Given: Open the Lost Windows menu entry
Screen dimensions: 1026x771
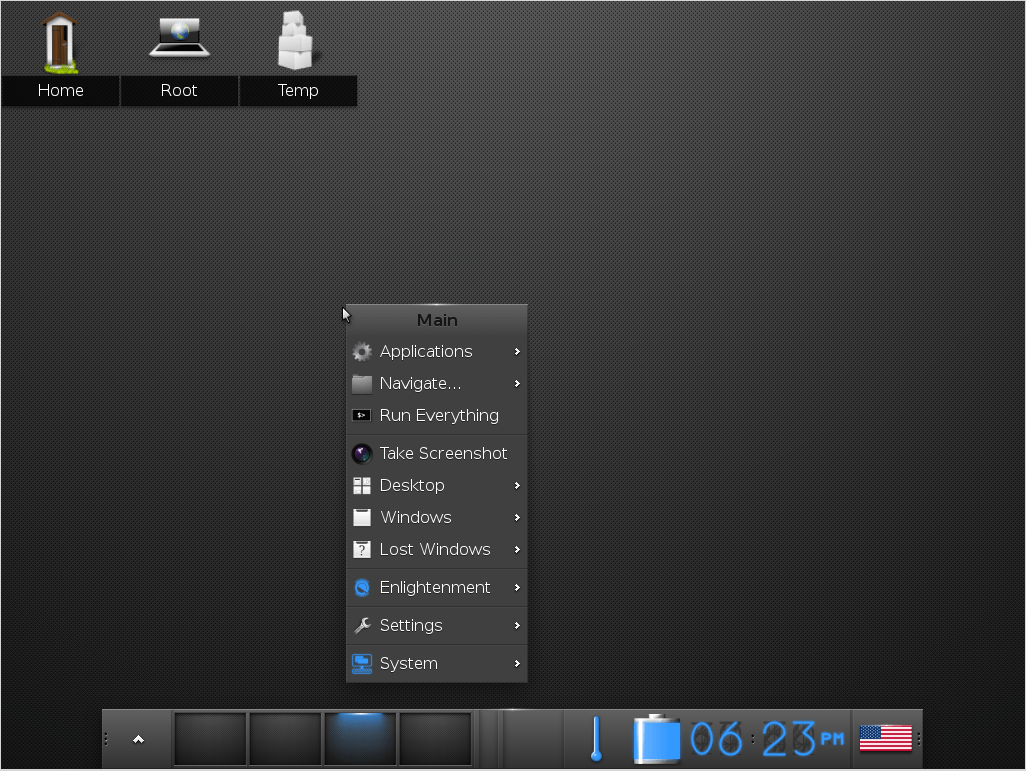Looking at the screenshot, I should (x=436, y=549).
